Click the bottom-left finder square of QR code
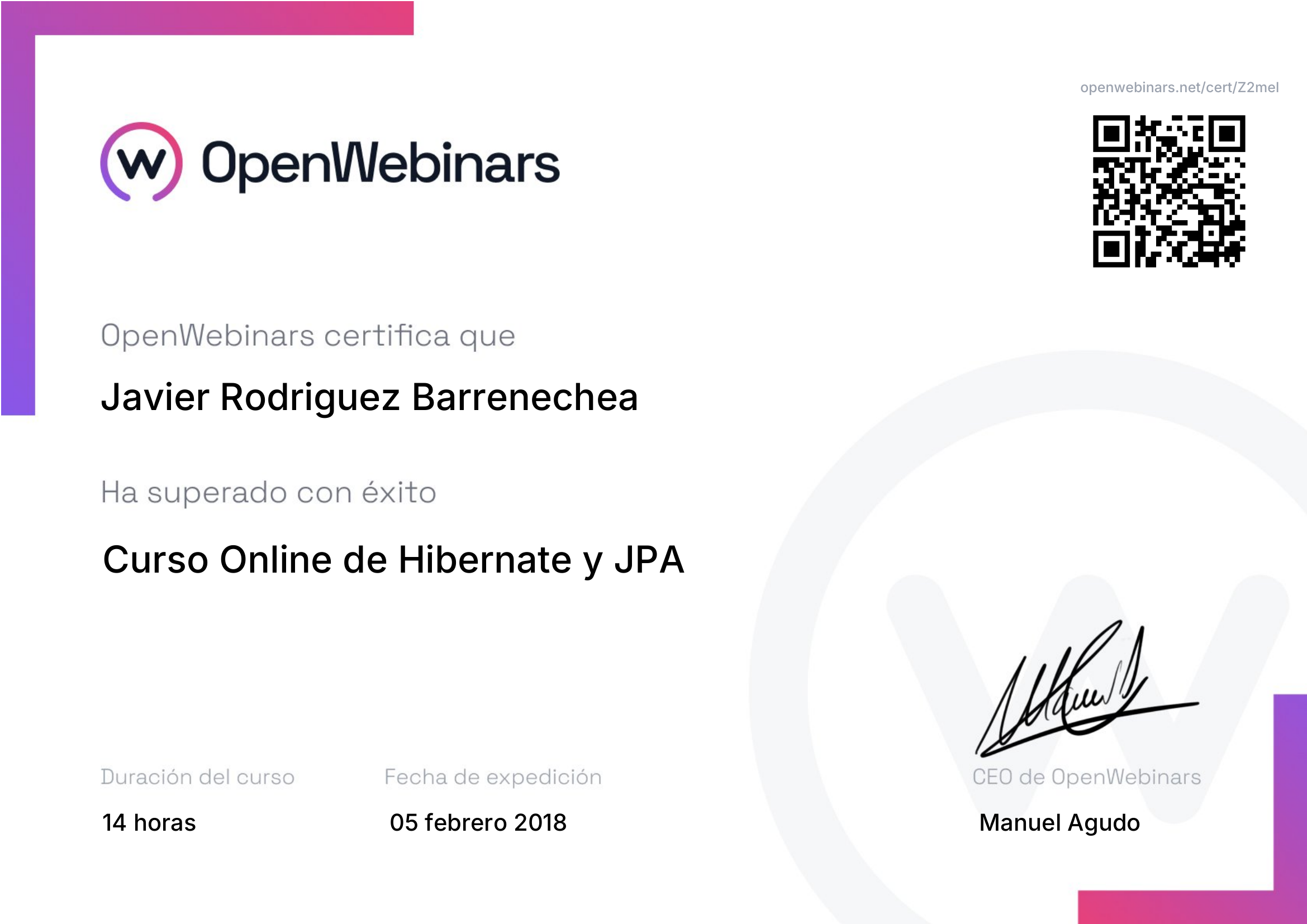This screenshot has height=924, width=1307. pyautogui.click(x=1112, y=249)
